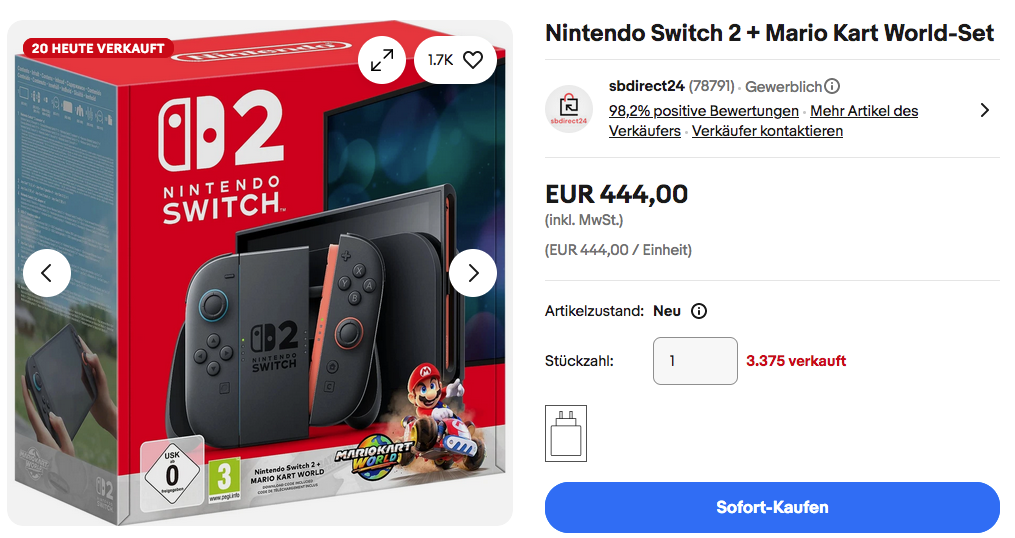Expand seller details with the chevron arrow
The width and height of the screenshot is (1015, 538).
click(985, 110)
